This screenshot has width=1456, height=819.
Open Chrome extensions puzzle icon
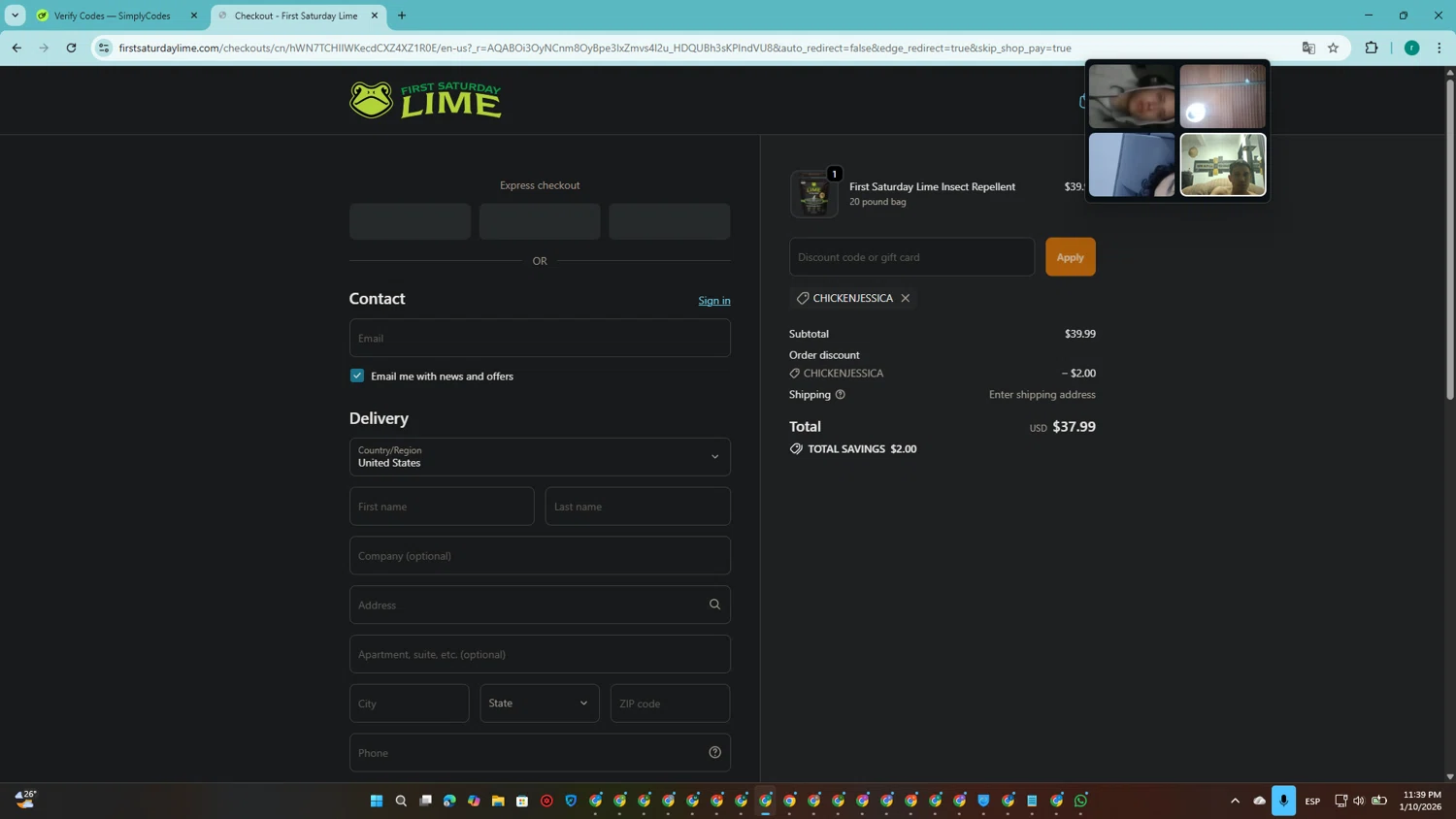[1372, 48]
